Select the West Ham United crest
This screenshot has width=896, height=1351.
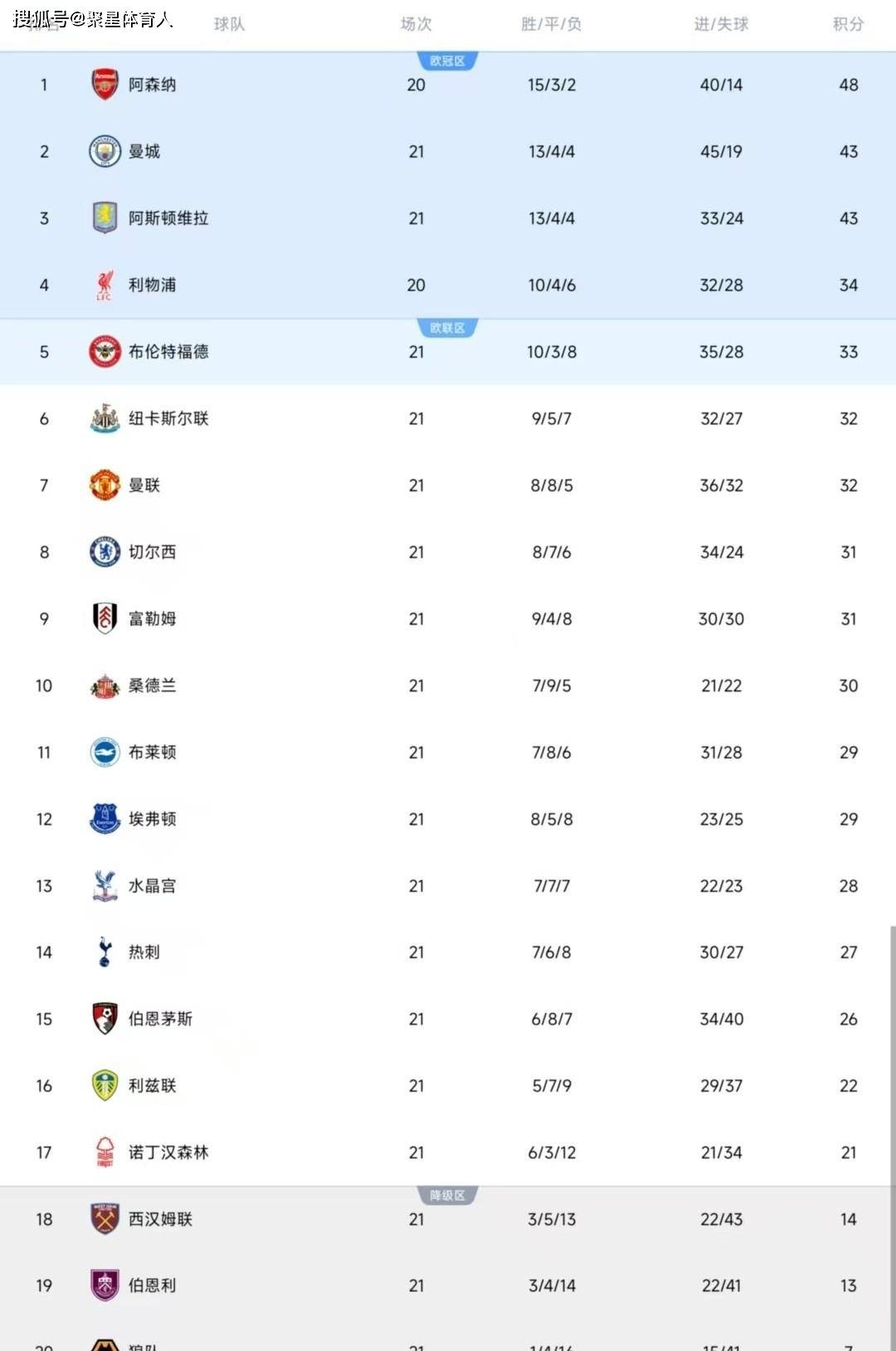pyautogui.click(x=105, y=1218)
